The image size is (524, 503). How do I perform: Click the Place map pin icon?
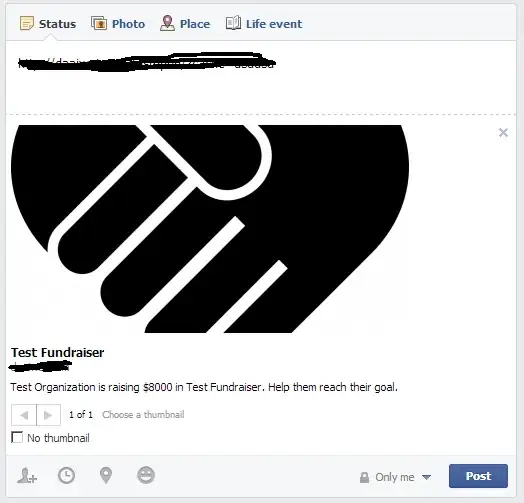167,23
